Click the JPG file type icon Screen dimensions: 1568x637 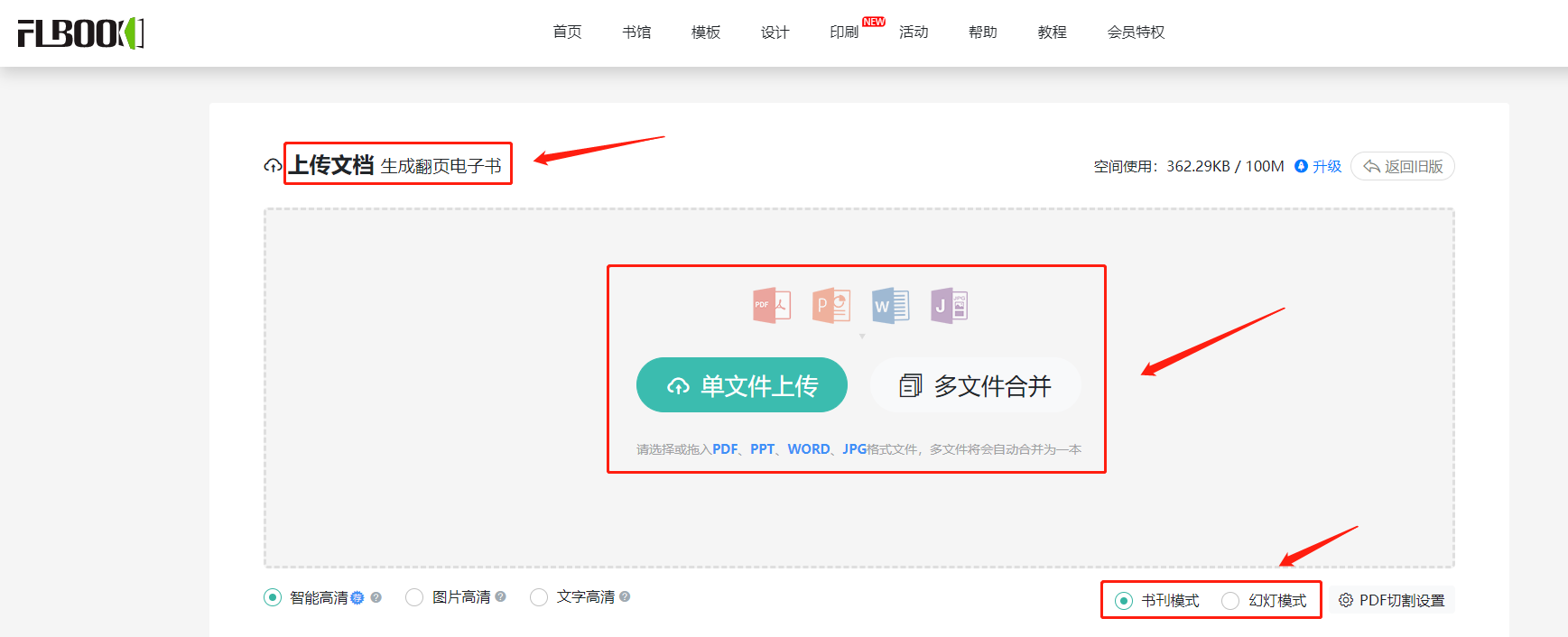click(x=950, y=306)
